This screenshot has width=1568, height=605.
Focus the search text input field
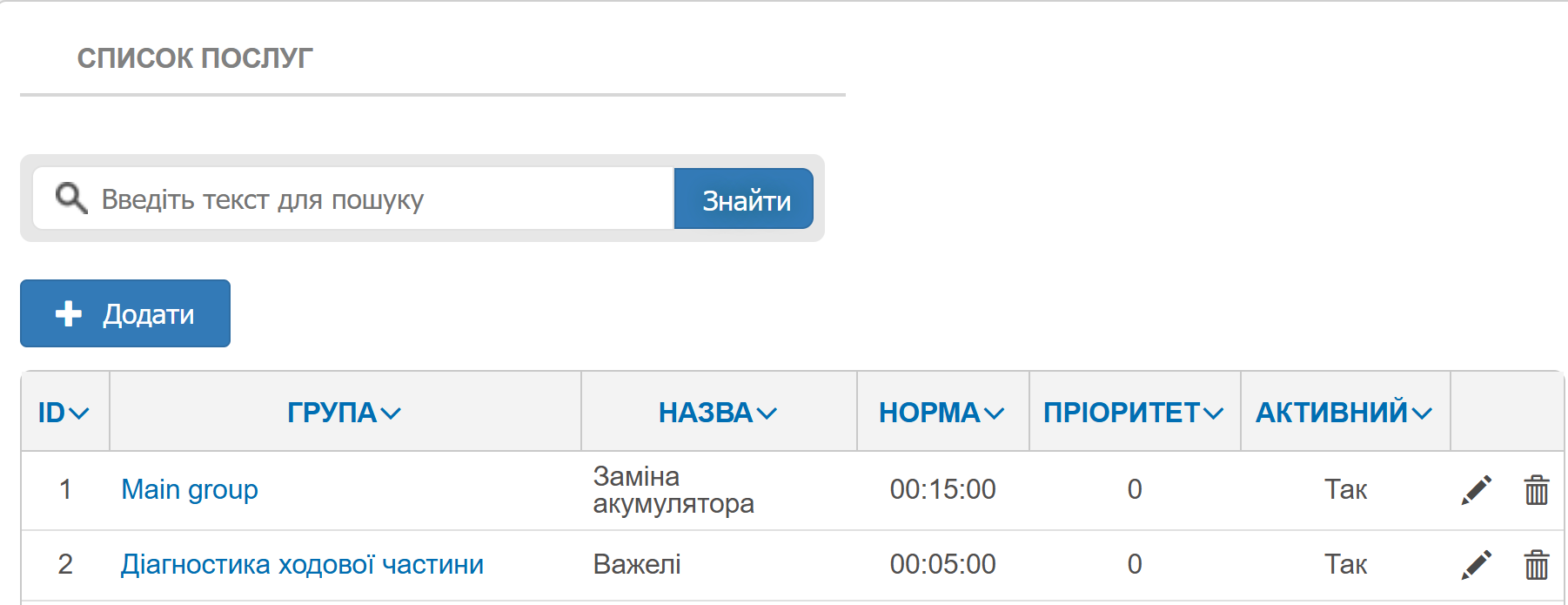tap(383, 199)
